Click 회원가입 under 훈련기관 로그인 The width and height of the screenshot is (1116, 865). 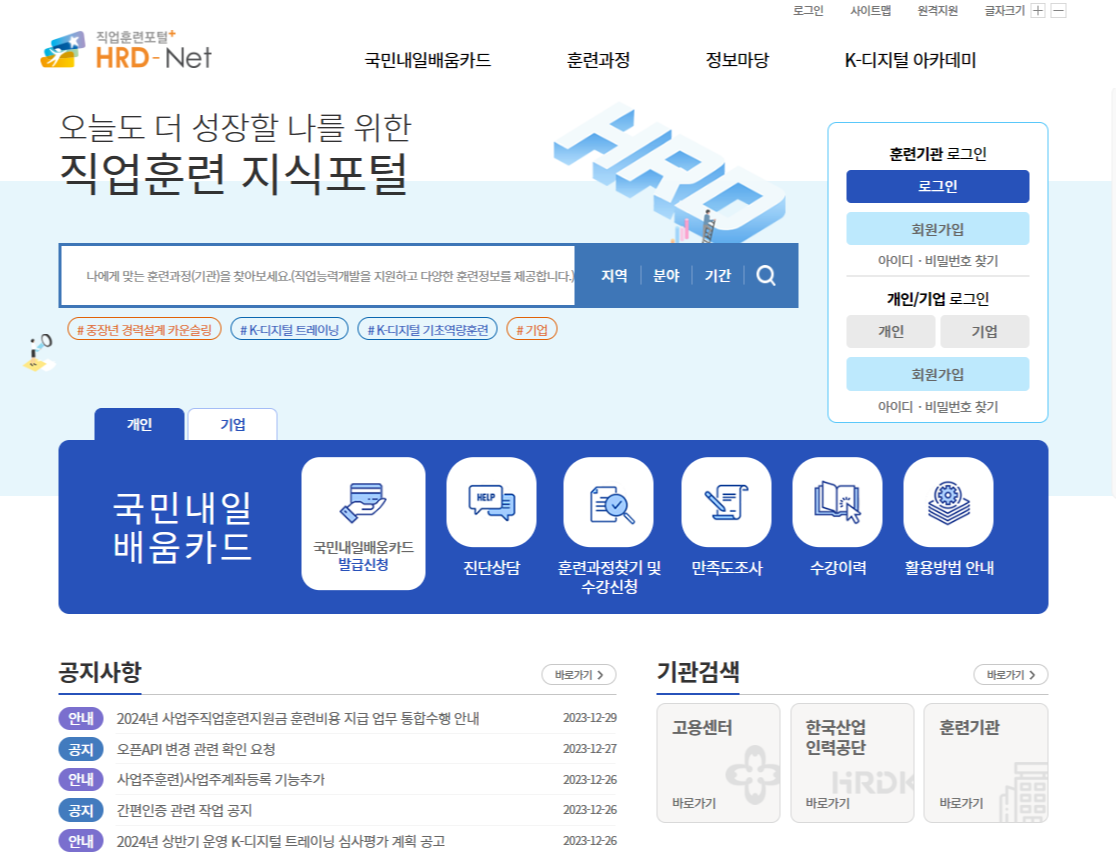[x=937, y=229]
